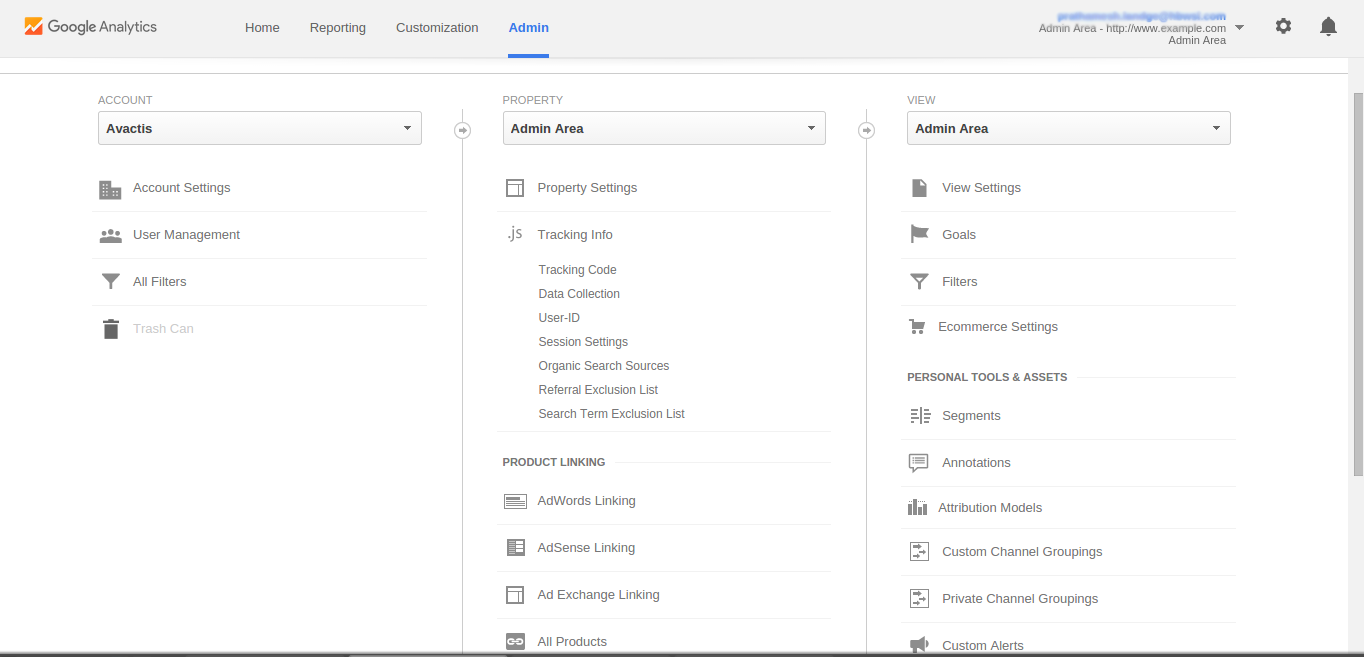Viewport: 1364px width, 657px height.
Task: Click the Goals flag icon
Action: 919,234
